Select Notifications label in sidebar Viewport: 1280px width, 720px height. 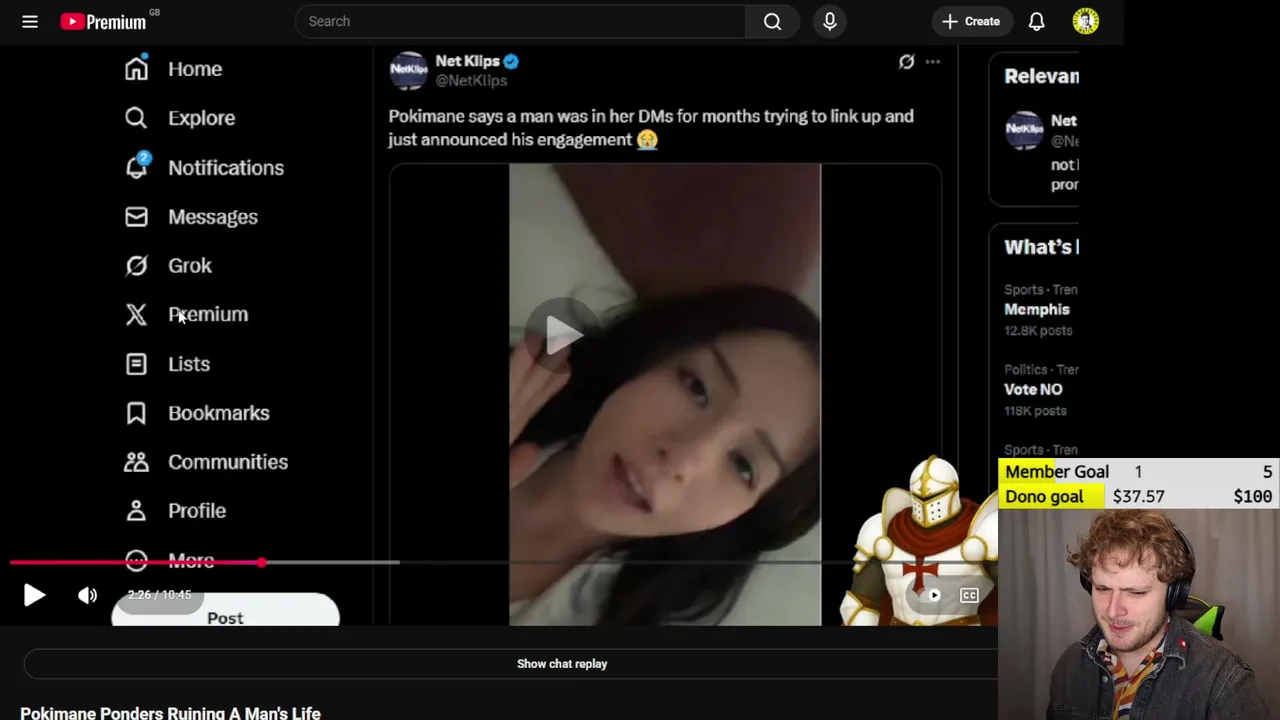(x=226, y=168)
